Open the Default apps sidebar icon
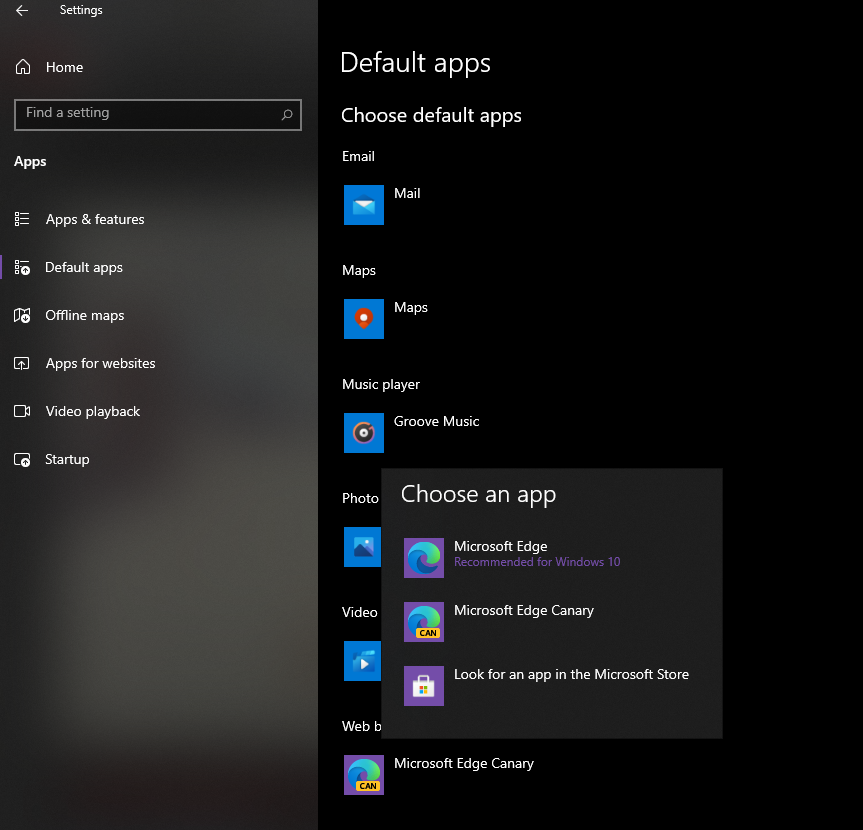863x830 pixels. tap(22, 267)
